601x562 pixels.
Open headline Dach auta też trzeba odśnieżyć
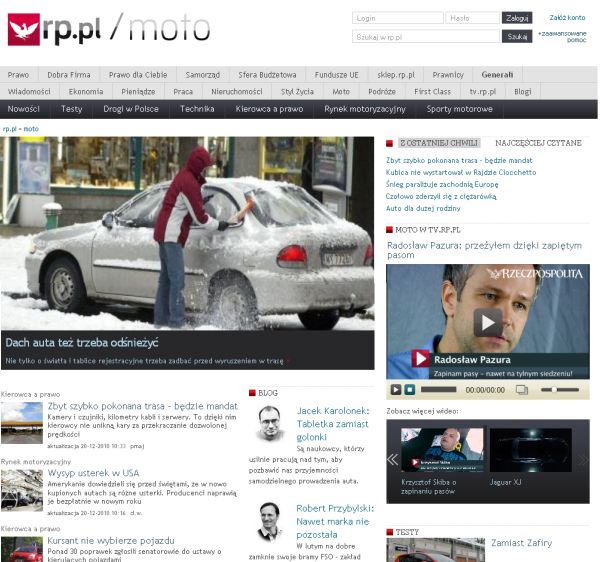82,343
